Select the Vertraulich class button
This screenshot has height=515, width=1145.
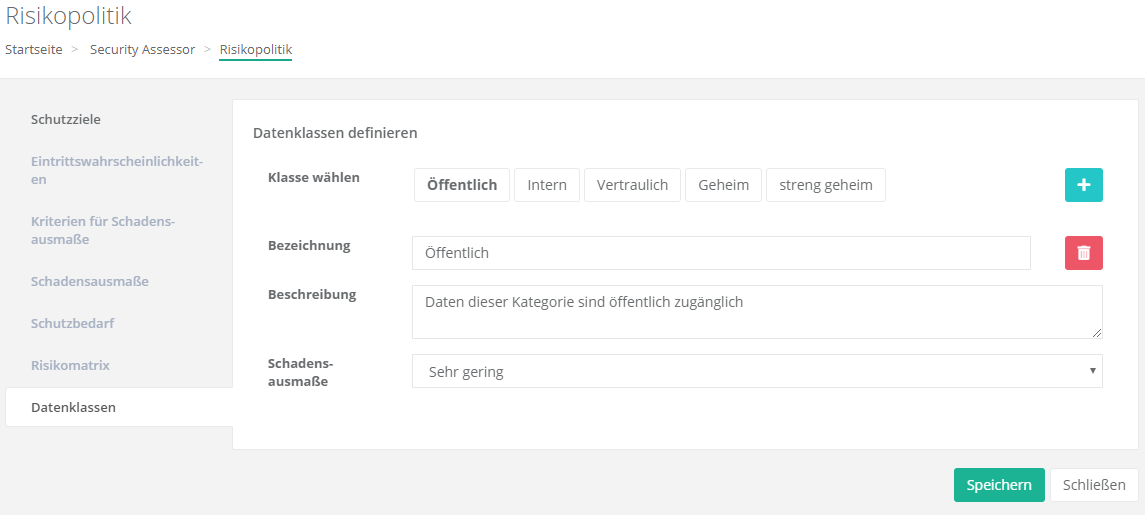(632, 185)
